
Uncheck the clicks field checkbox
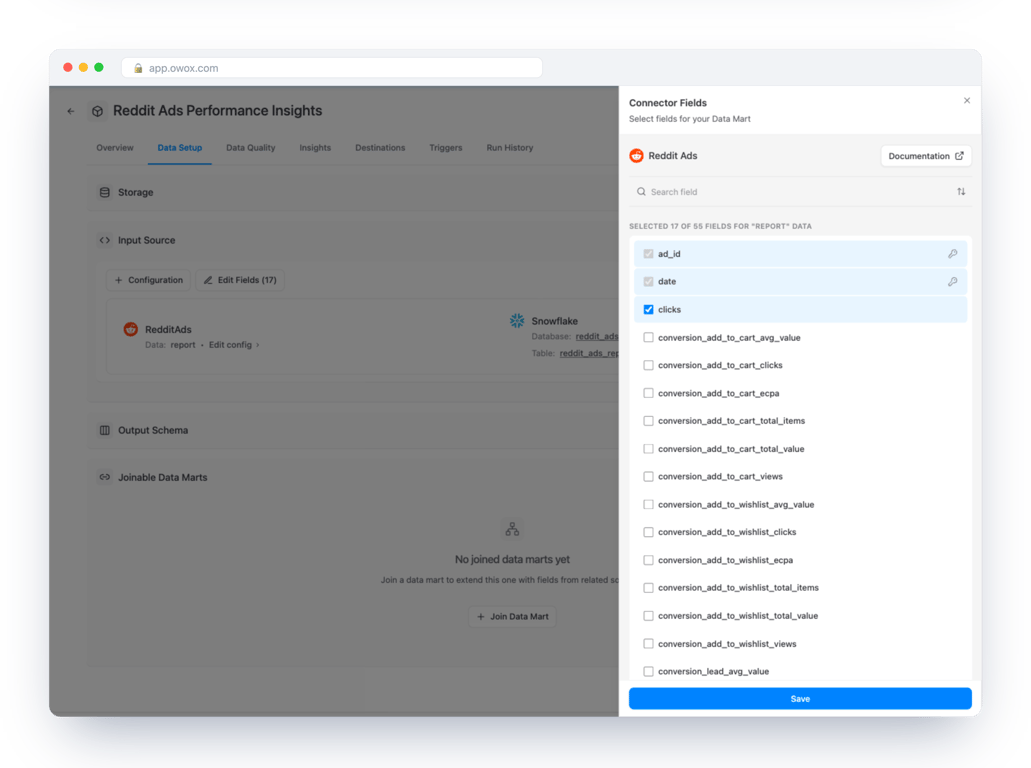tap(648, 310)
